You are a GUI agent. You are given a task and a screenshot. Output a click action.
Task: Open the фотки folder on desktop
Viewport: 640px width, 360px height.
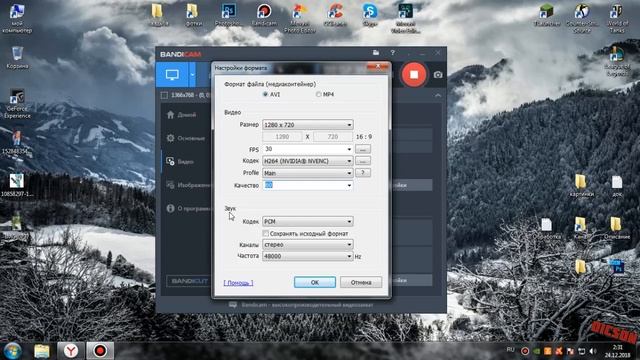[193, 15]
